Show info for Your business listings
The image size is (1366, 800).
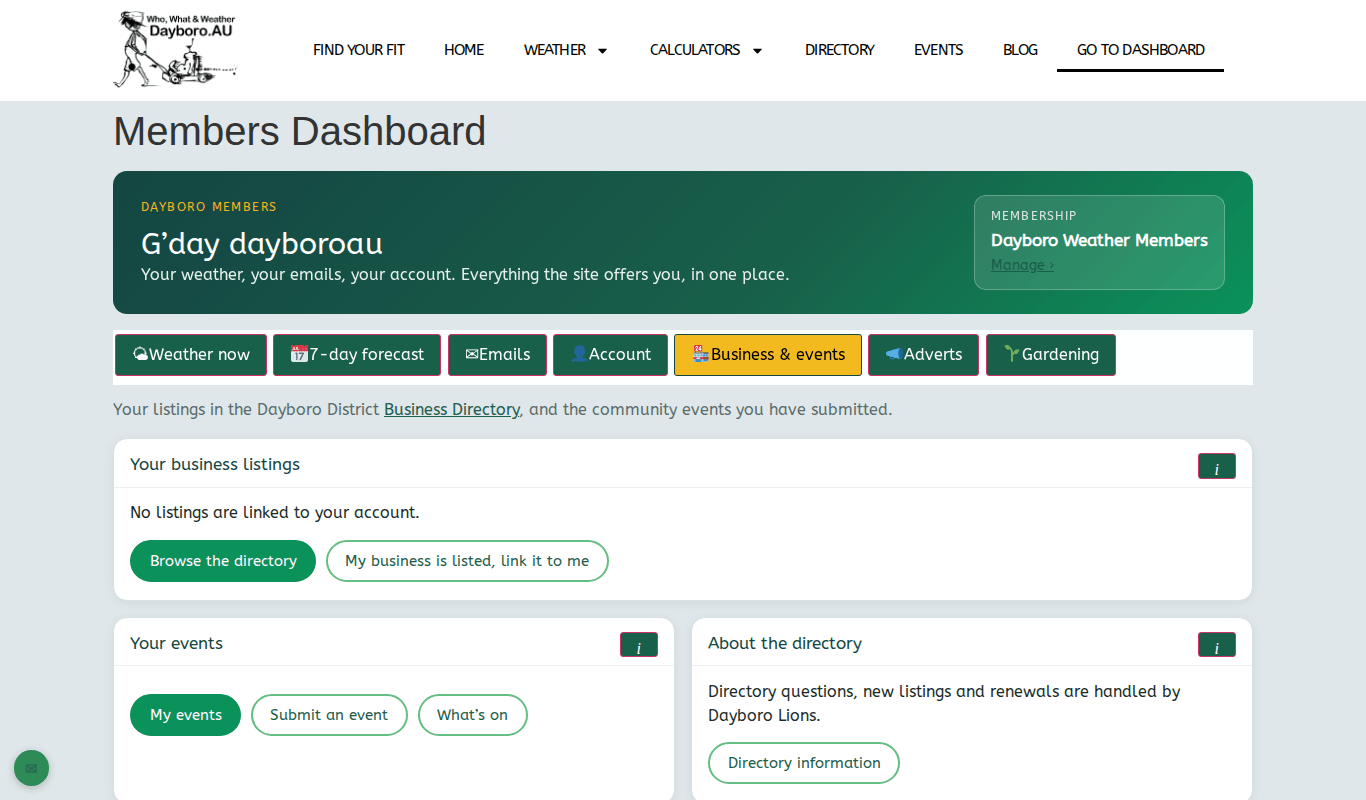coord(1217,467)
